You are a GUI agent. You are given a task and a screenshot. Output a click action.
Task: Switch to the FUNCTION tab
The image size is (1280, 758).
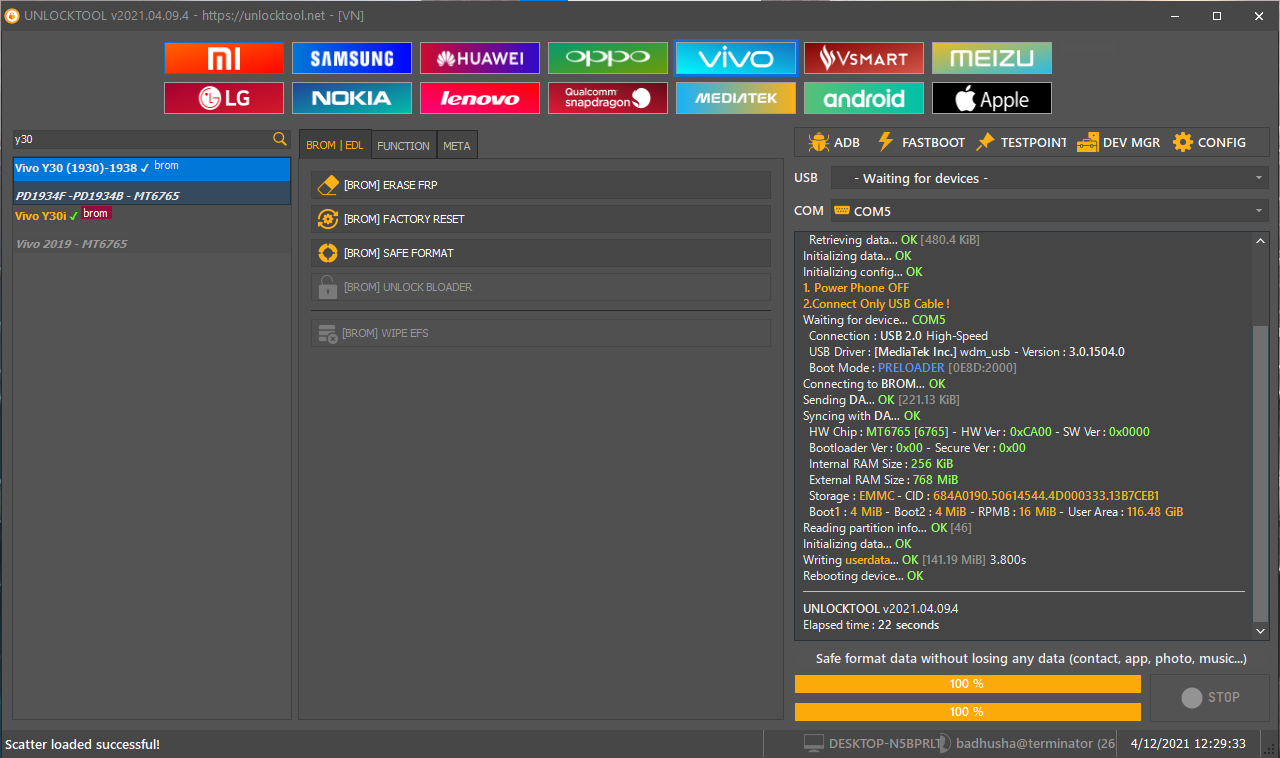pos(404,146)
